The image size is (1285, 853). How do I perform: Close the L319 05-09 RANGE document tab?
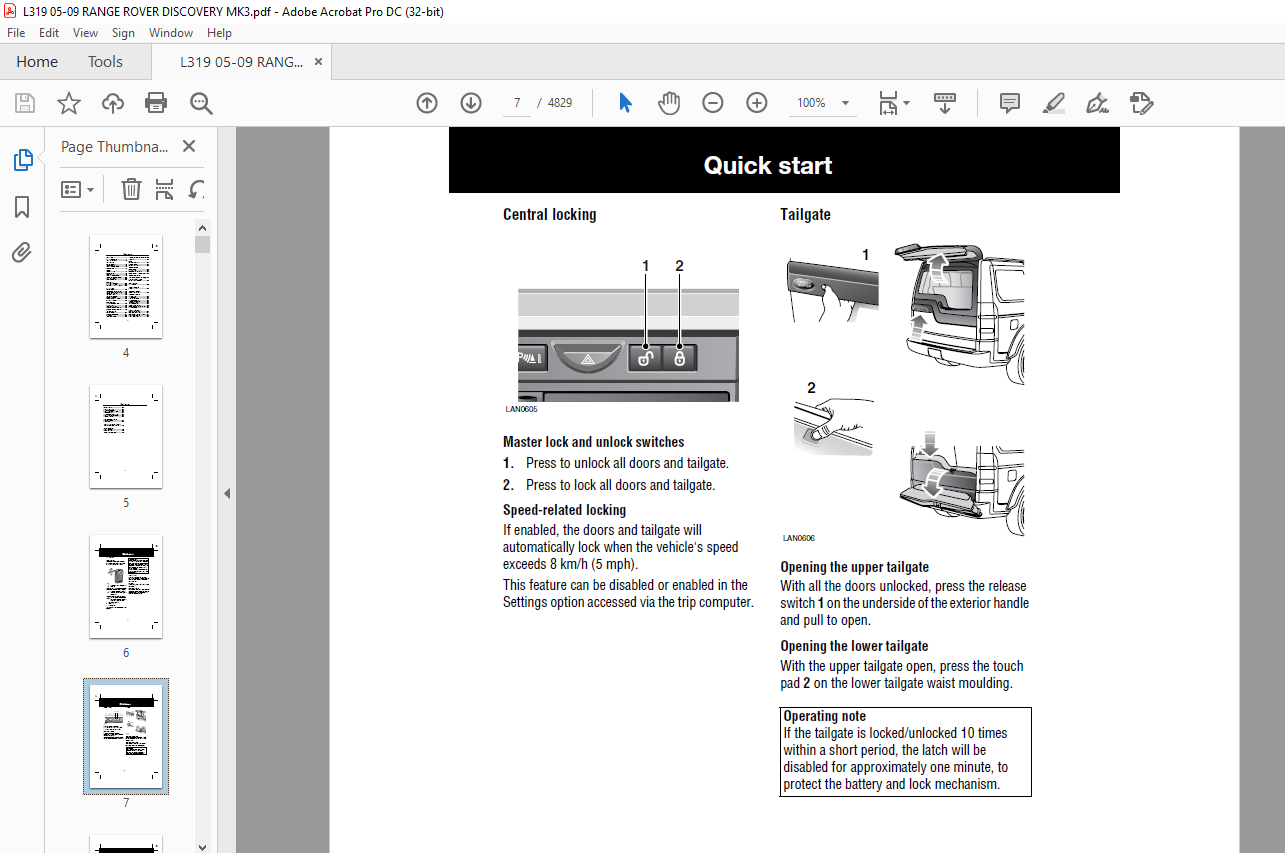click(319, 61)
